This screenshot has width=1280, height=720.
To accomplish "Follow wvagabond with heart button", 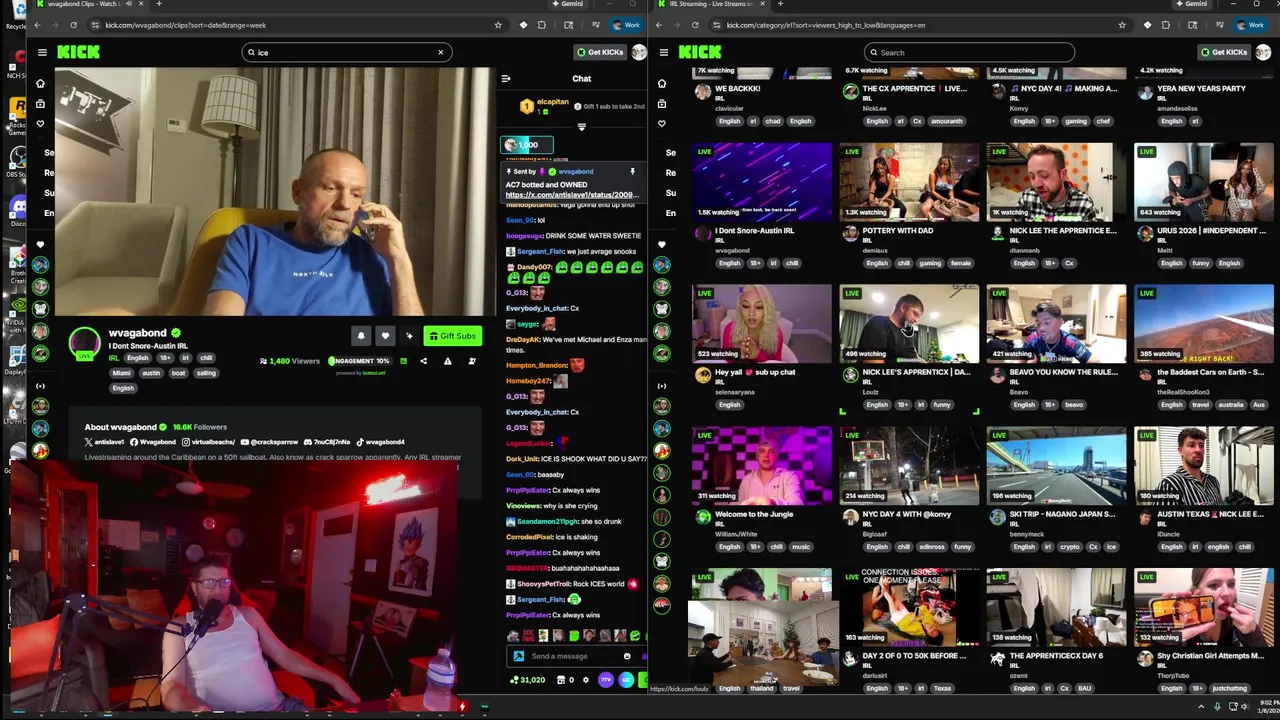I will (385, 336).
